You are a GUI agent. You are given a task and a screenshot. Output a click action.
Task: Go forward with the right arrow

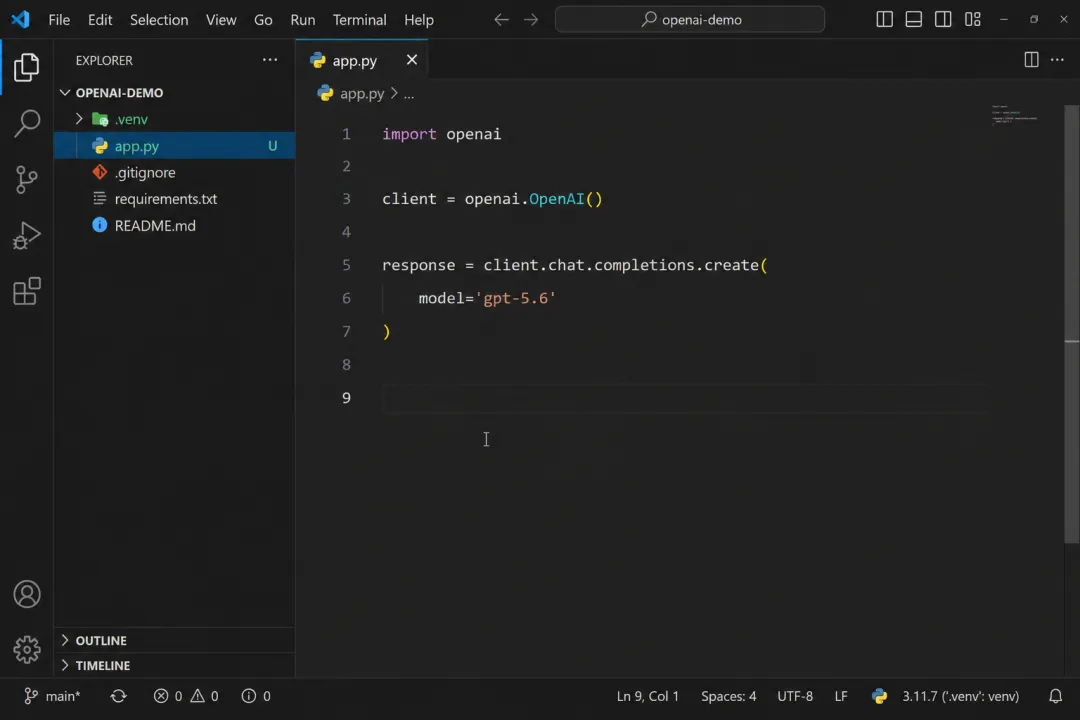coord(530,19)
